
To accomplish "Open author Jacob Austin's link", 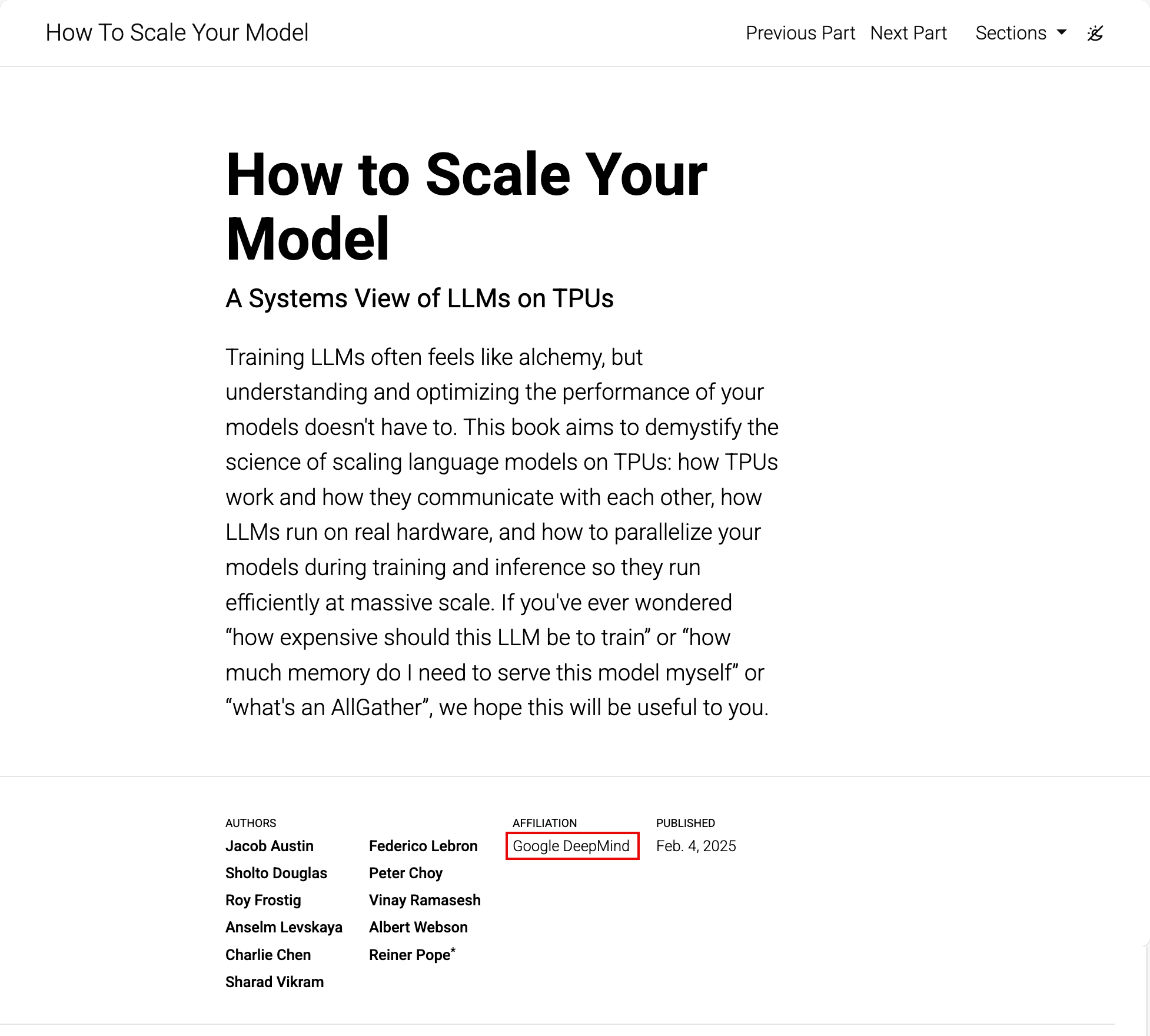I will (x=270, y=846).
